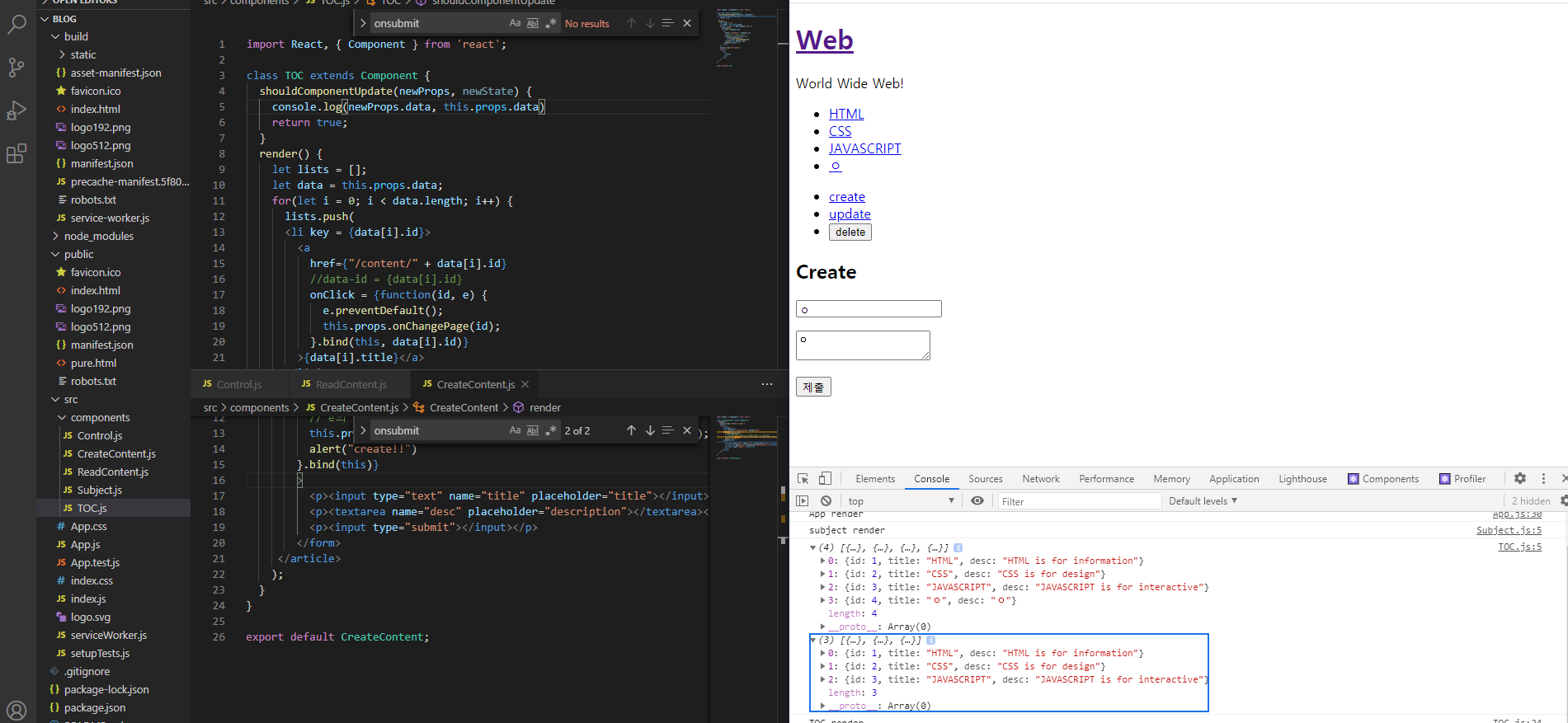Screen dimensions: 1568x723
Task: Toggle Match Whole Word in CreateContent.js find box
Action: point(533,430)
